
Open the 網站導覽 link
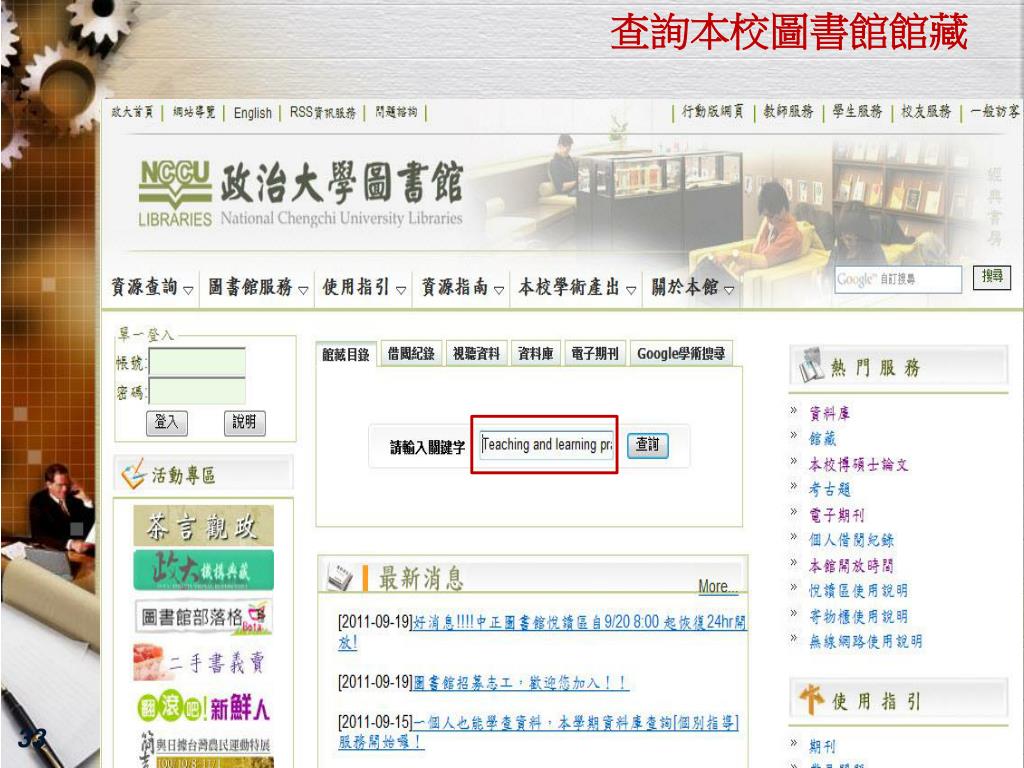coord(194,112)
